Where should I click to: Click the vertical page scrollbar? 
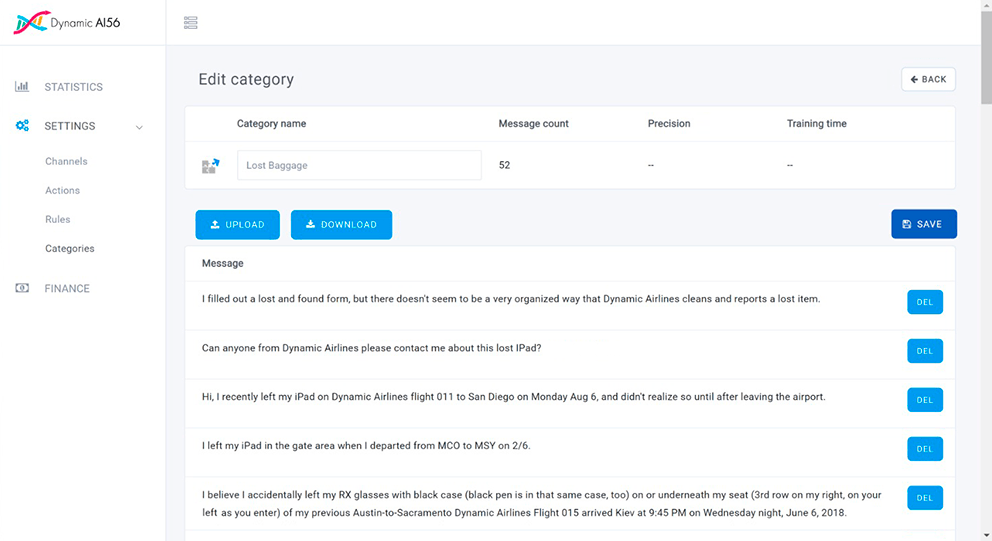coord(985,300)
